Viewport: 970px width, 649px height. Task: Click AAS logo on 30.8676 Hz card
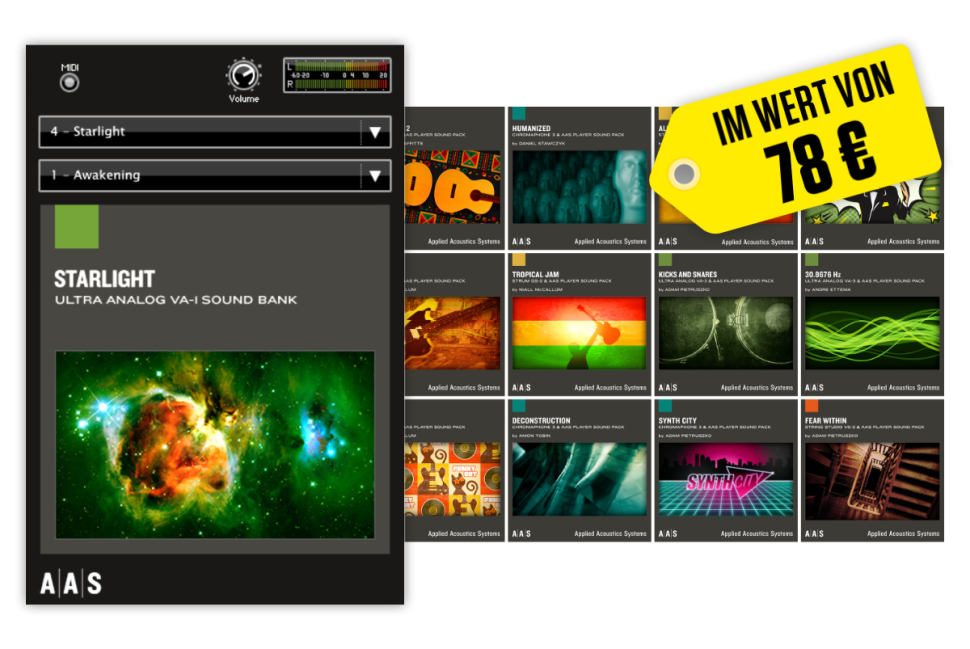point(814,387)
